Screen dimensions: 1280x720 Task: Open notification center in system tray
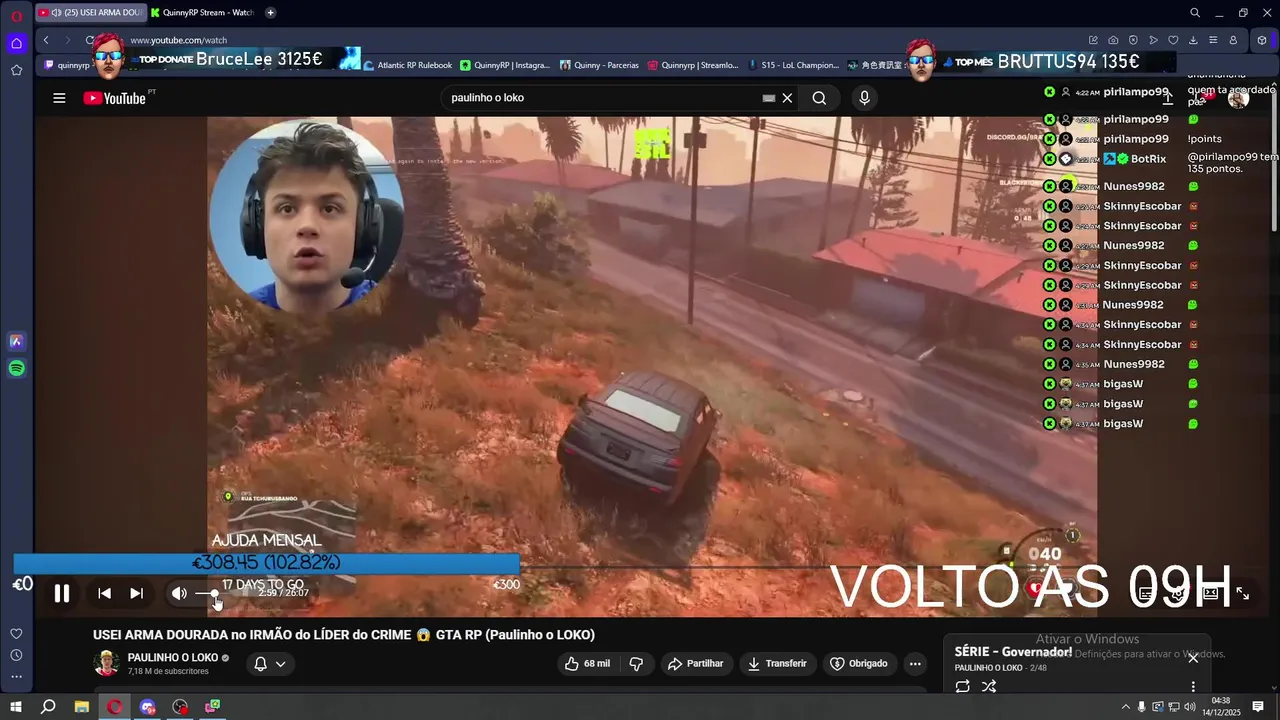point(1258,707)
